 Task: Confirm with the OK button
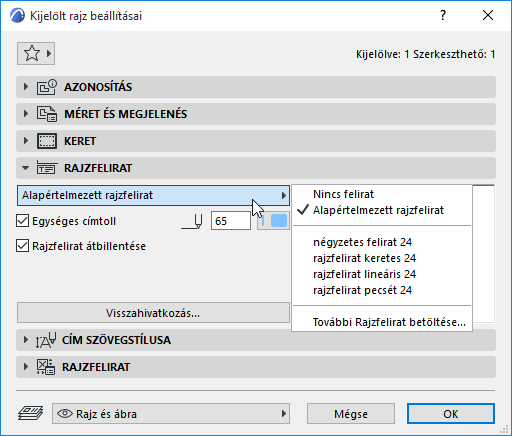click(x=451, y=414)
